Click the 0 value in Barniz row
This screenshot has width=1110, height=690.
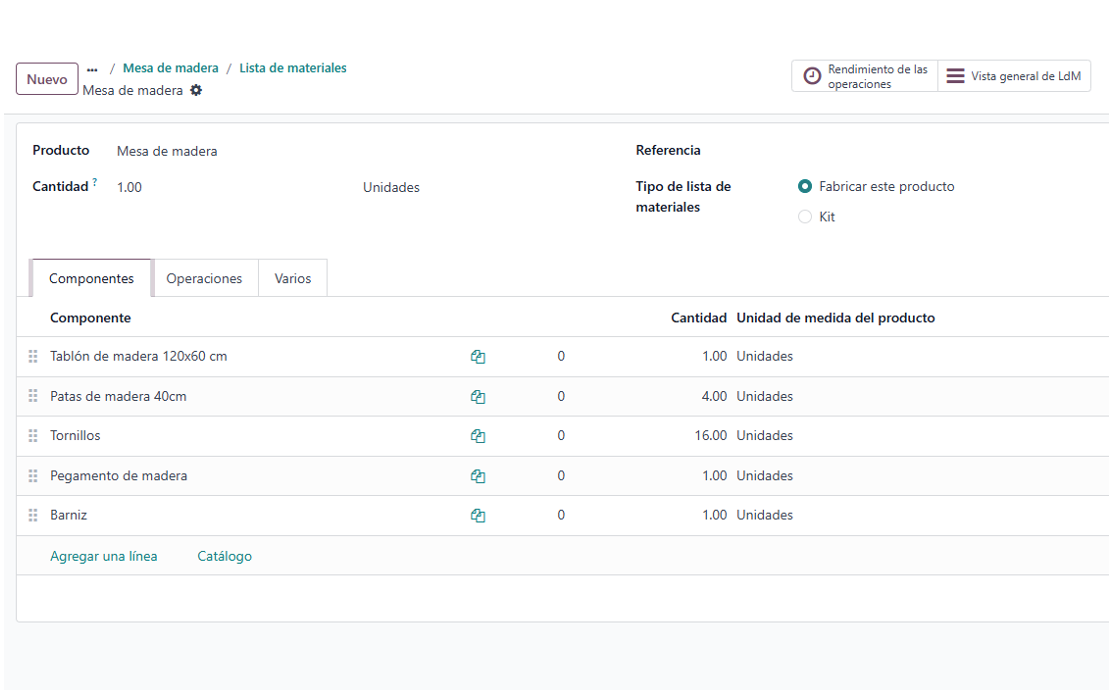[561, 515]
